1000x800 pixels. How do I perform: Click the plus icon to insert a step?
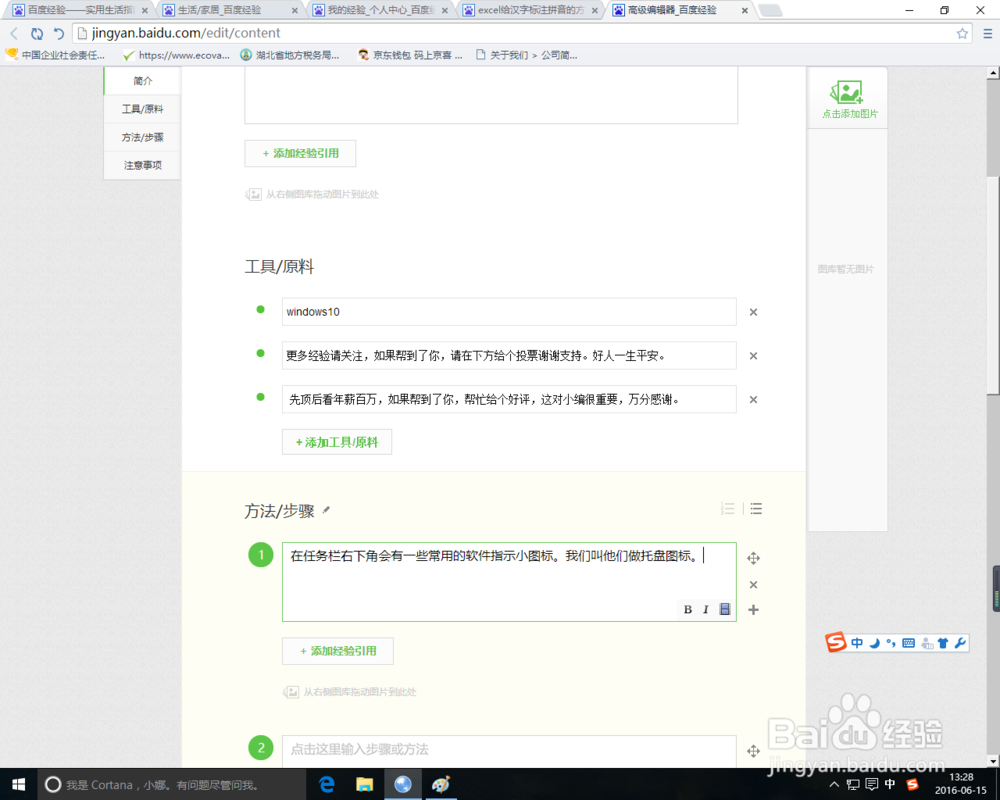pos(754,610)
